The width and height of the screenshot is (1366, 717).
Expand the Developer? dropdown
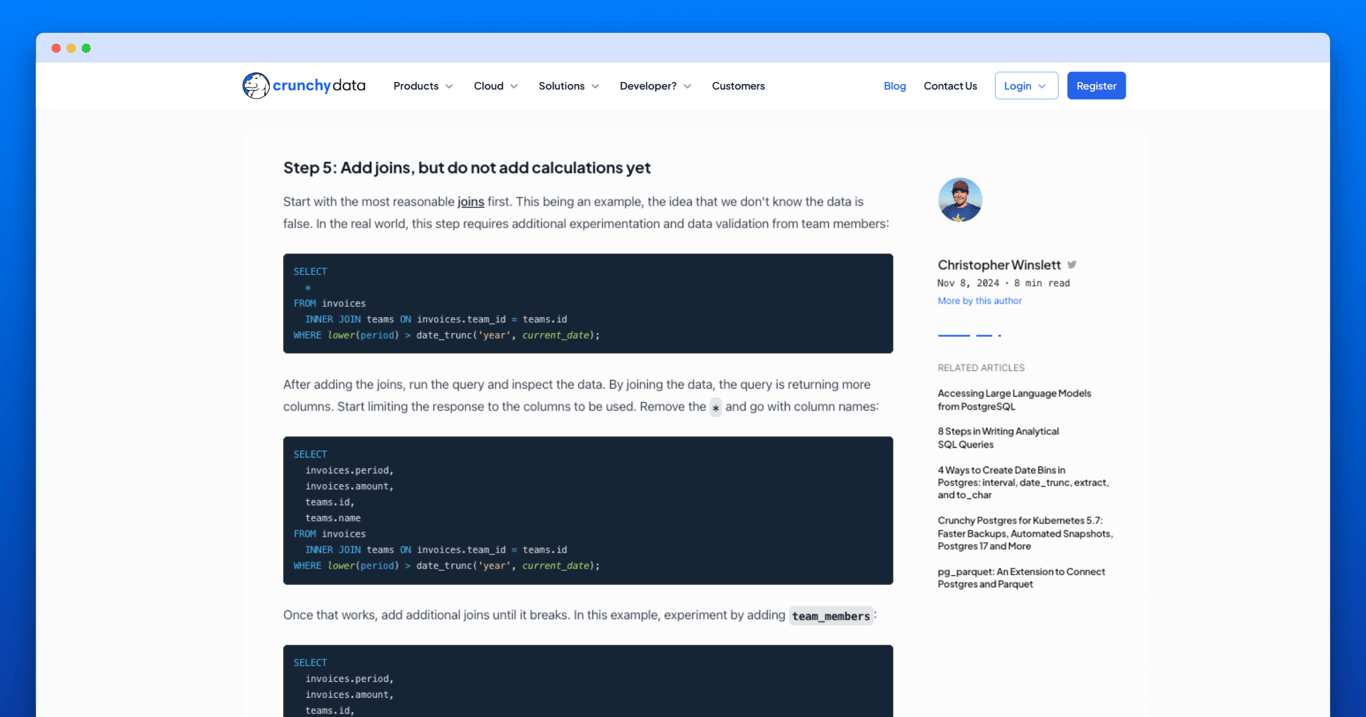655,86
